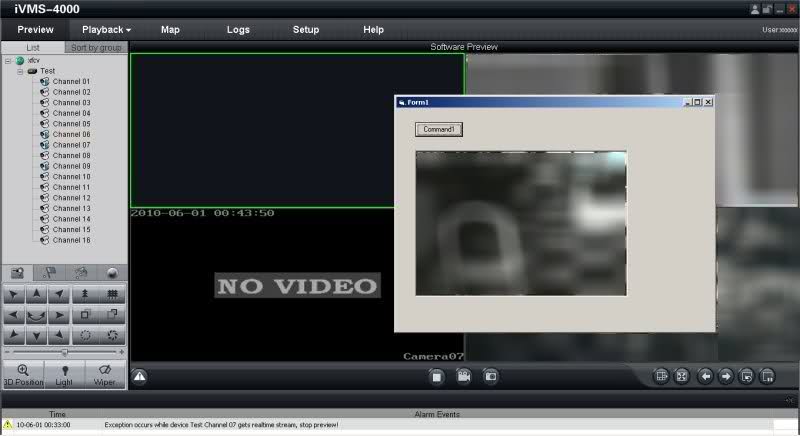Select Channel 10 in tree
This screenshot has width=800, height=436.
coord(71,176)
